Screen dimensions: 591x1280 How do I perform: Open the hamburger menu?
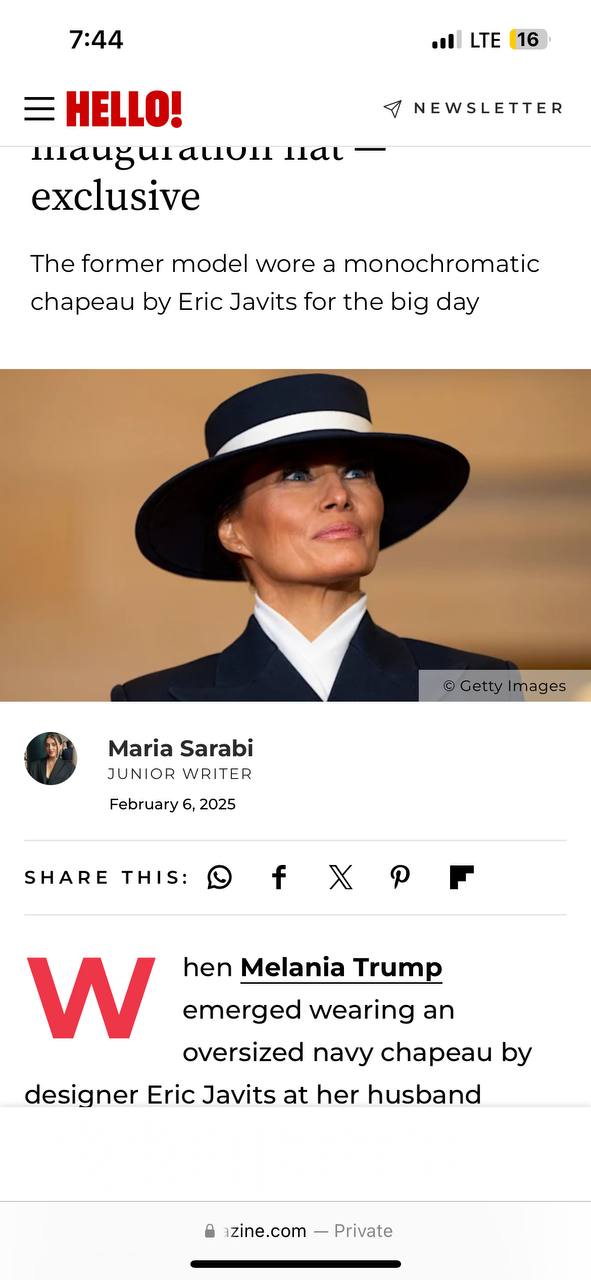pos(39,108)
